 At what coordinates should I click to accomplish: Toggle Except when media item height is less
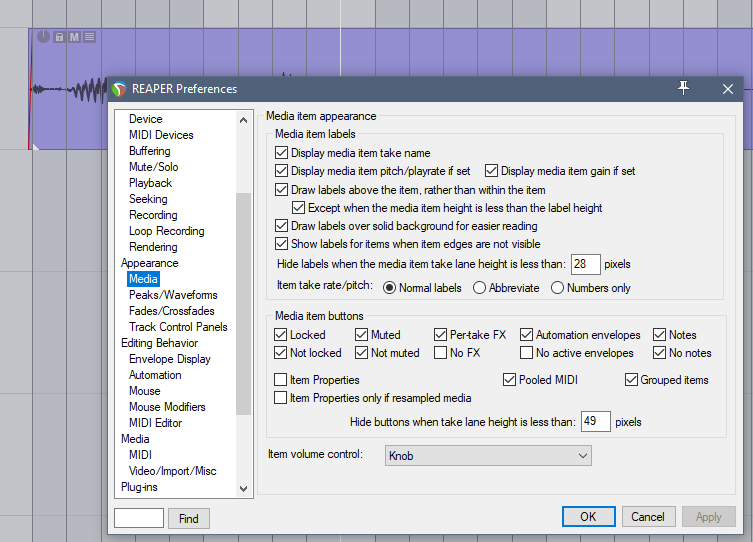298,207
